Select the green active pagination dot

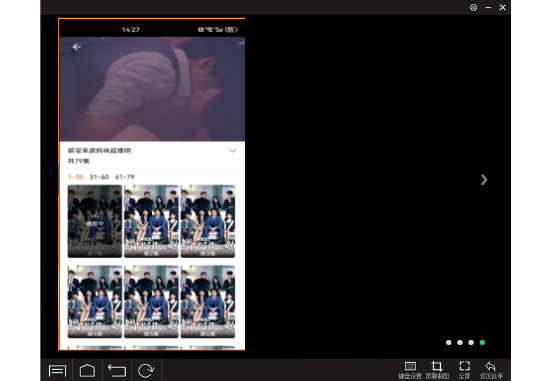482,342
